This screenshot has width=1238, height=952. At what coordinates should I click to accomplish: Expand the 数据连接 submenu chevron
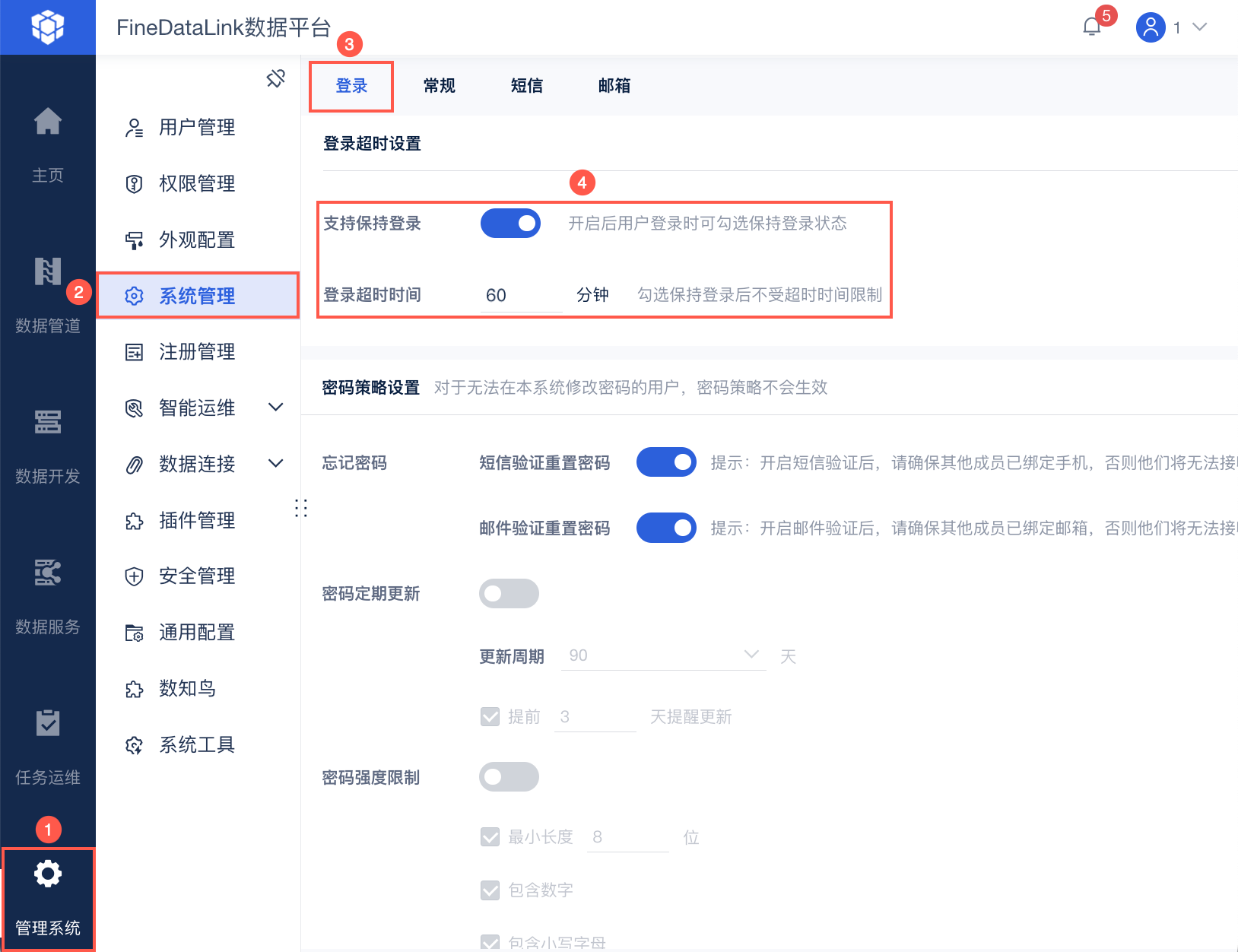click(x=276, y=463)
